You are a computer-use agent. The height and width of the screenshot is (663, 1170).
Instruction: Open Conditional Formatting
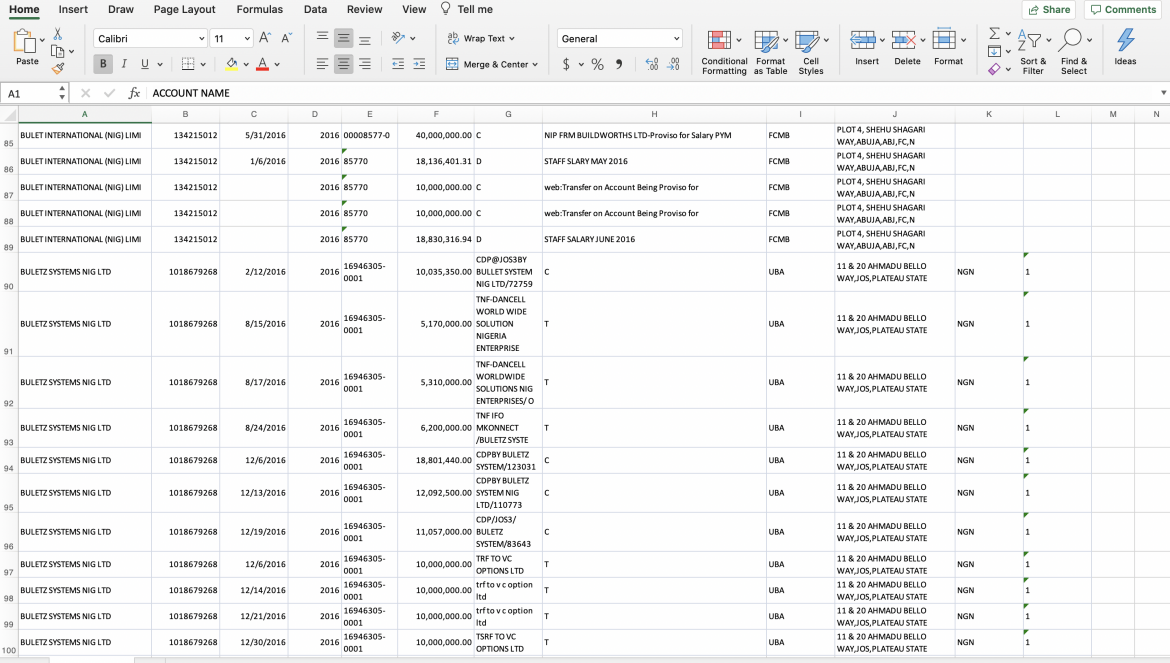(x=724, y=52)
